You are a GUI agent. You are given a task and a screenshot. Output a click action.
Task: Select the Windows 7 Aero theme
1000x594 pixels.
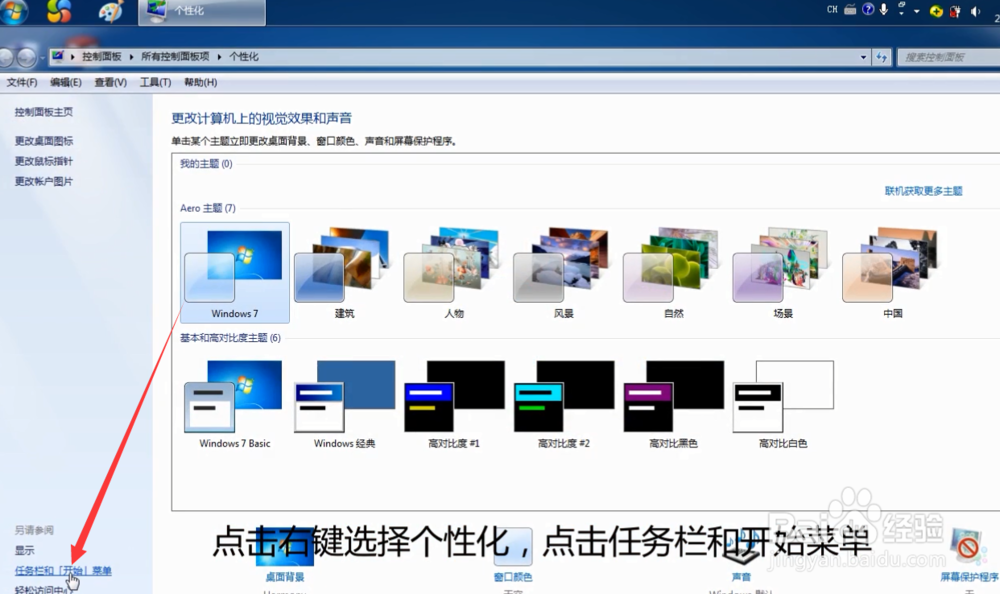(235, 272)
